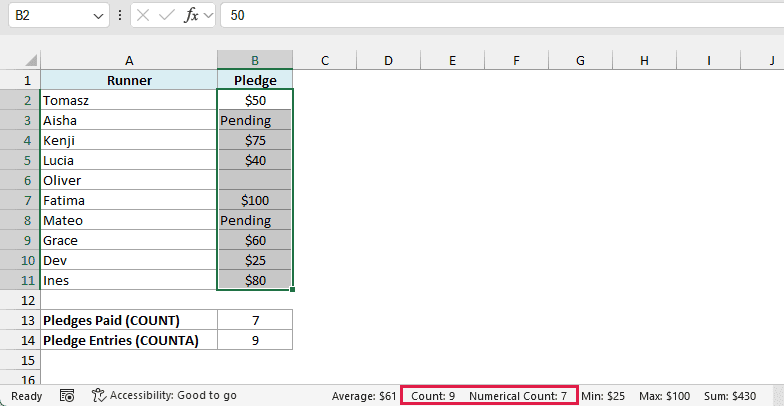Click the COUNT result cell showing 7
Screen dimensions: 784x406
point(255,320)
